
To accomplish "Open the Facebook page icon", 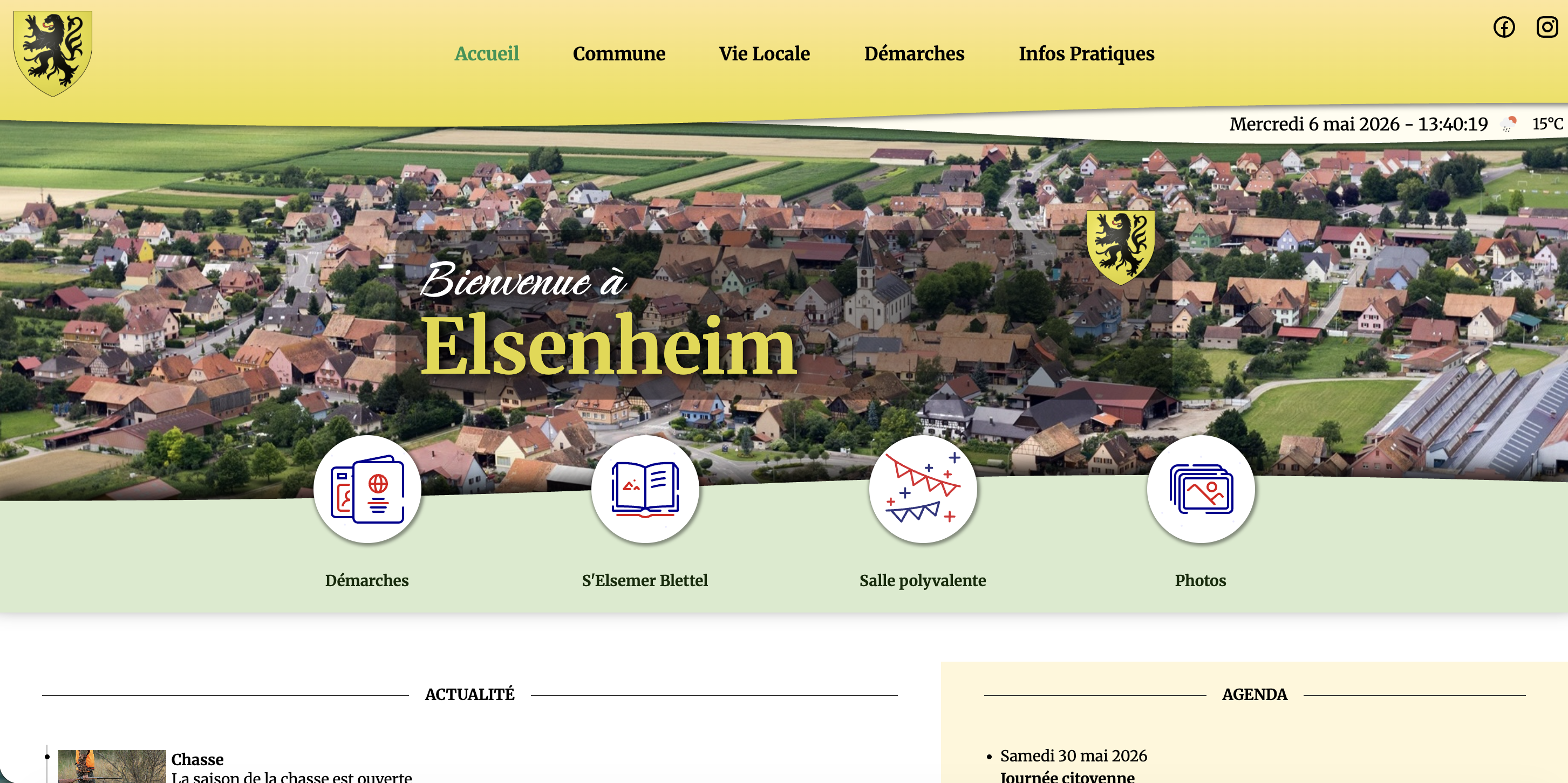I will pos(1504,28).
